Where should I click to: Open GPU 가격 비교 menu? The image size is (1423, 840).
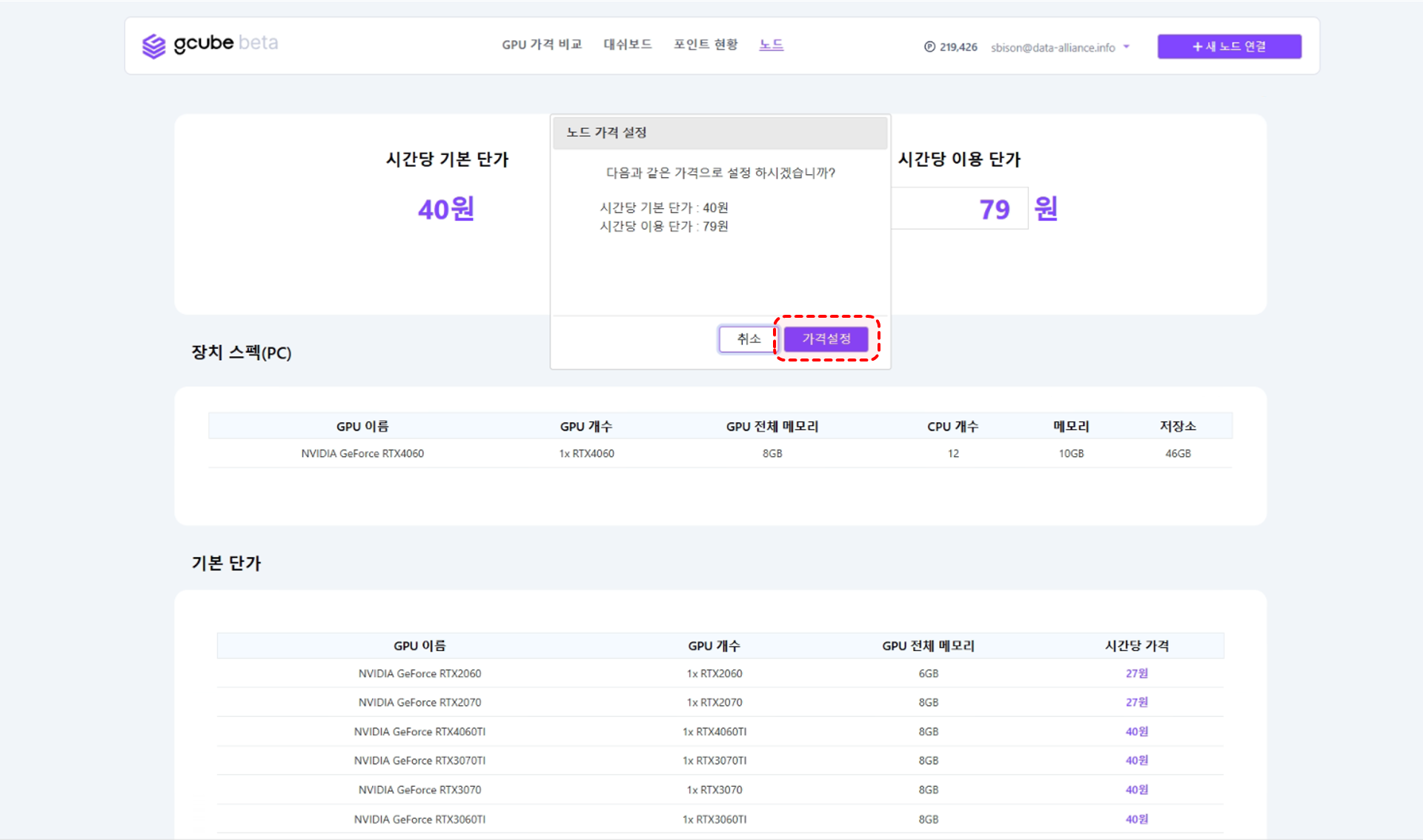tap(542, 44)
